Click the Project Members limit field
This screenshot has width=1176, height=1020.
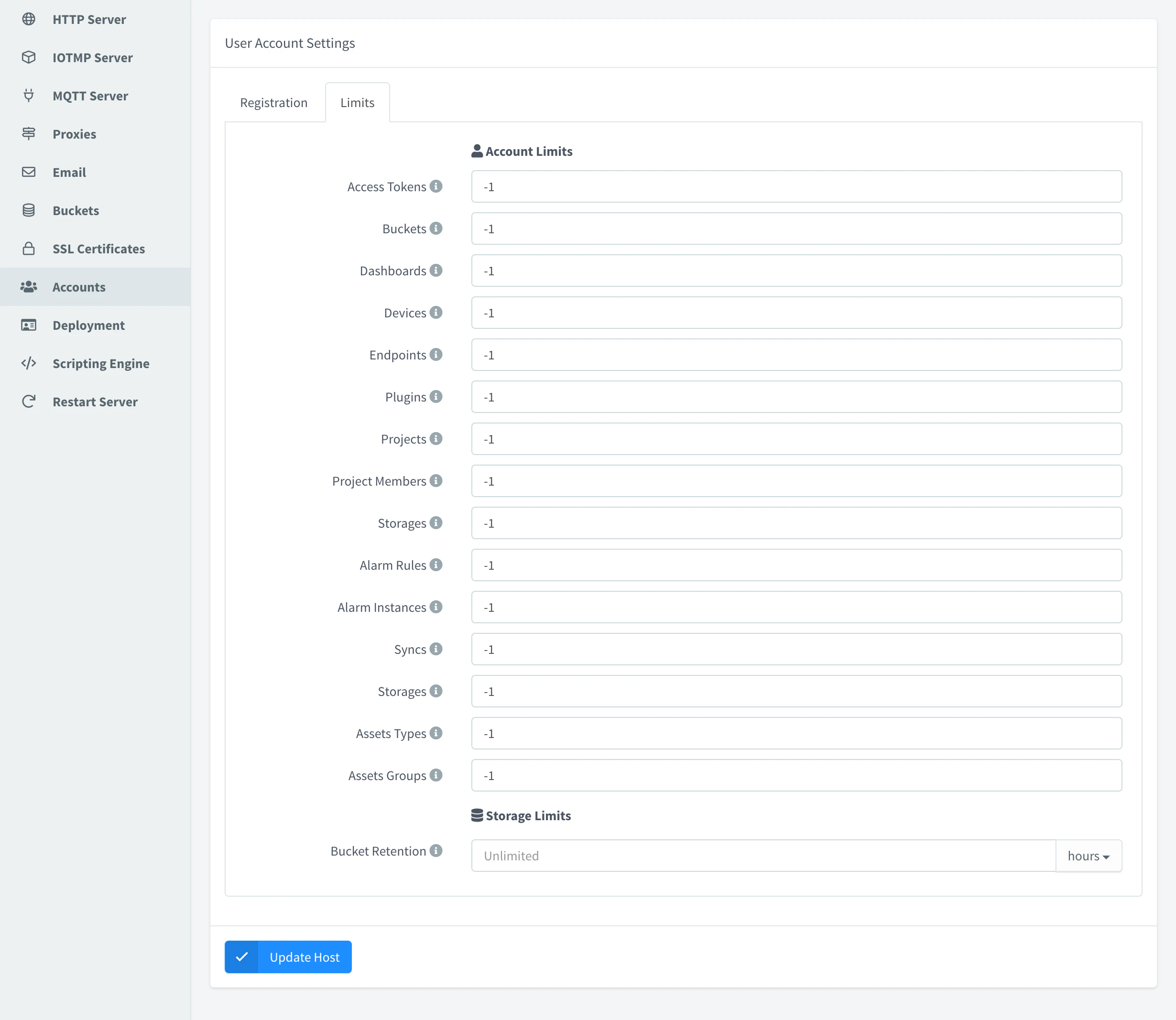tap(796, 481)
